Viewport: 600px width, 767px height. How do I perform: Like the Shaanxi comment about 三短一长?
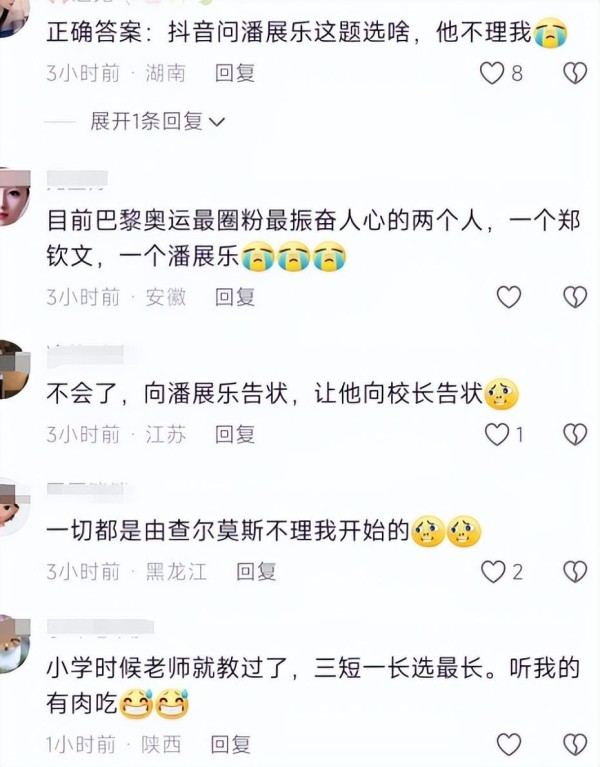click(x=509, y=745)
